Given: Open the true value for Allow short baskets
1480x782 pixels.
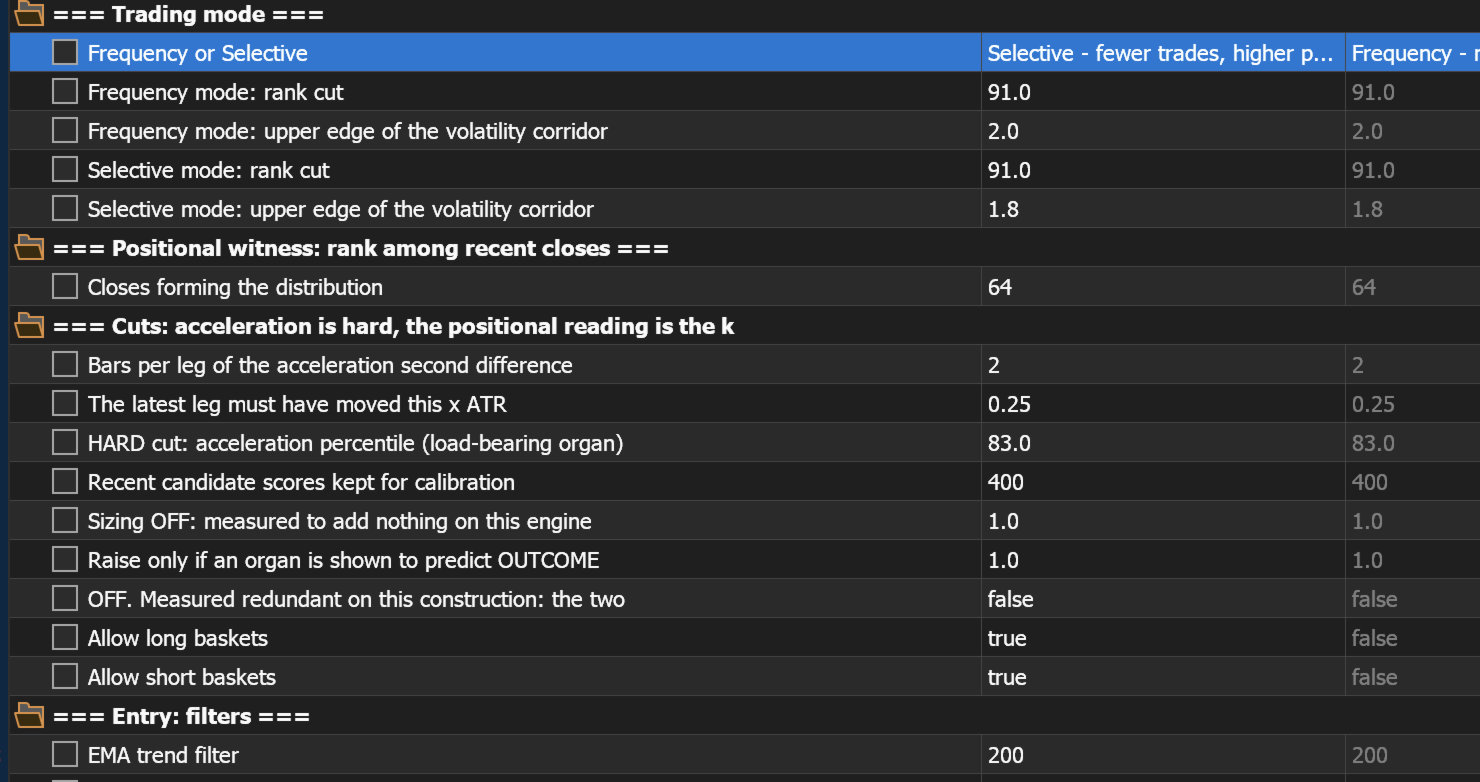Looking at the screenshot, I should (1163, 677).
